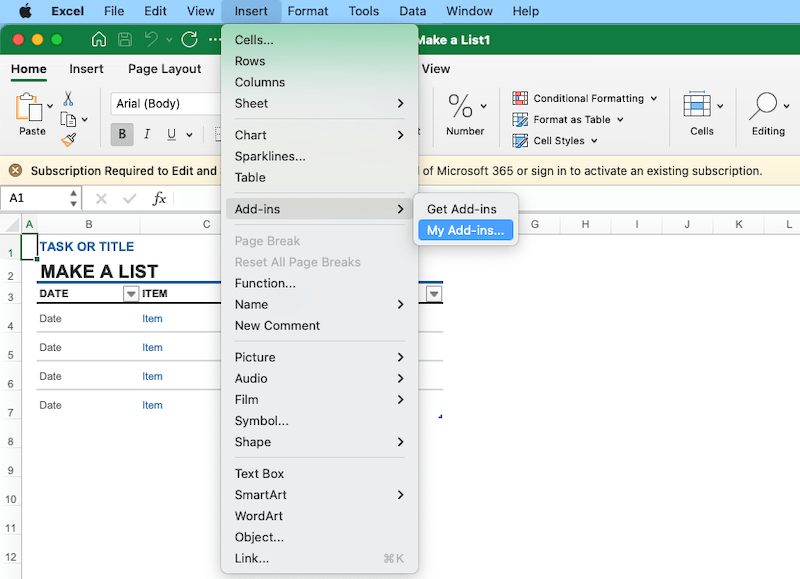Click the Item cell in row 5
Viewport: 800px width, 579px height.
pos(152,347)
